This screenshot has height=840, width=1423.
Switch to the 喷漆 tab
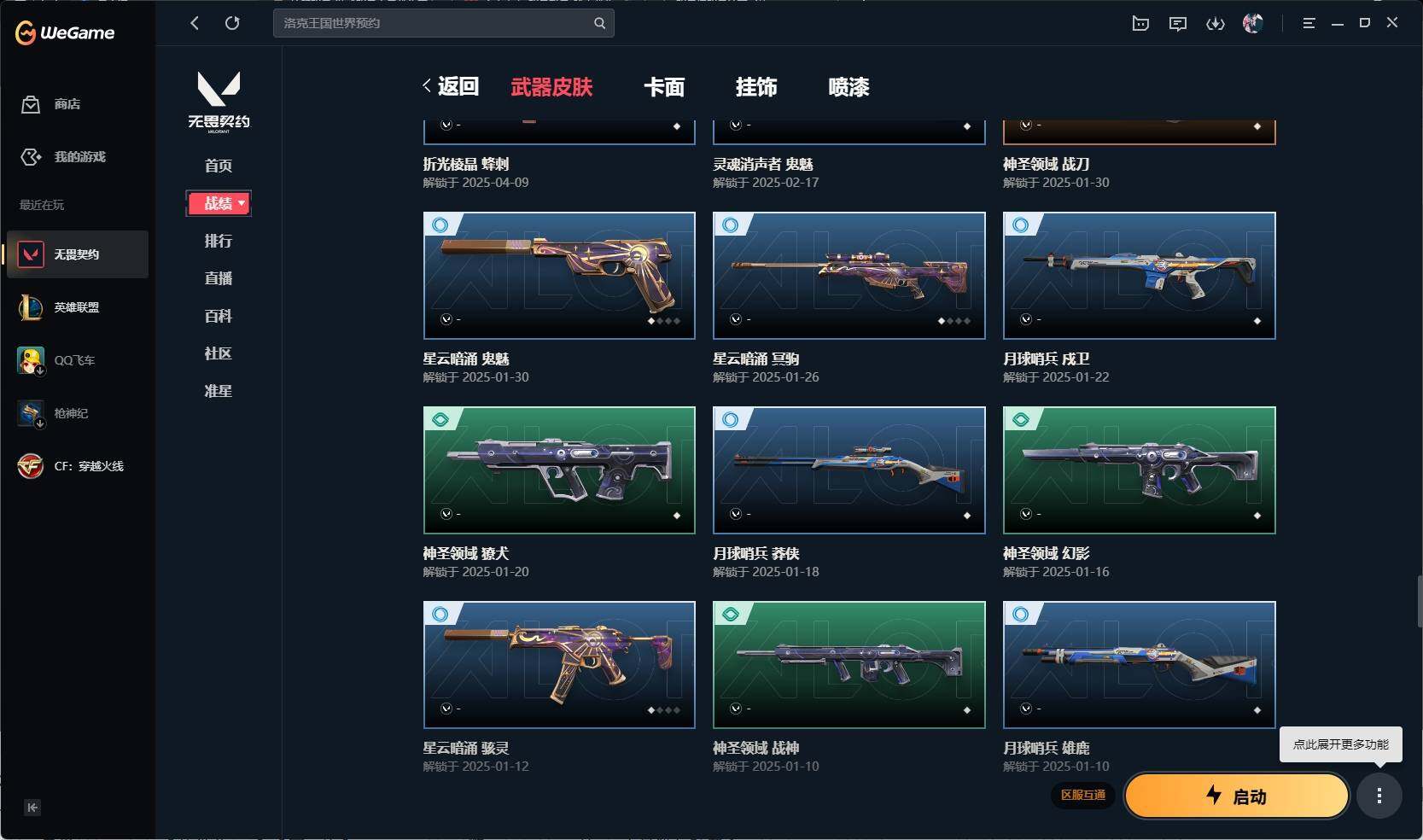tap(849, 87)
